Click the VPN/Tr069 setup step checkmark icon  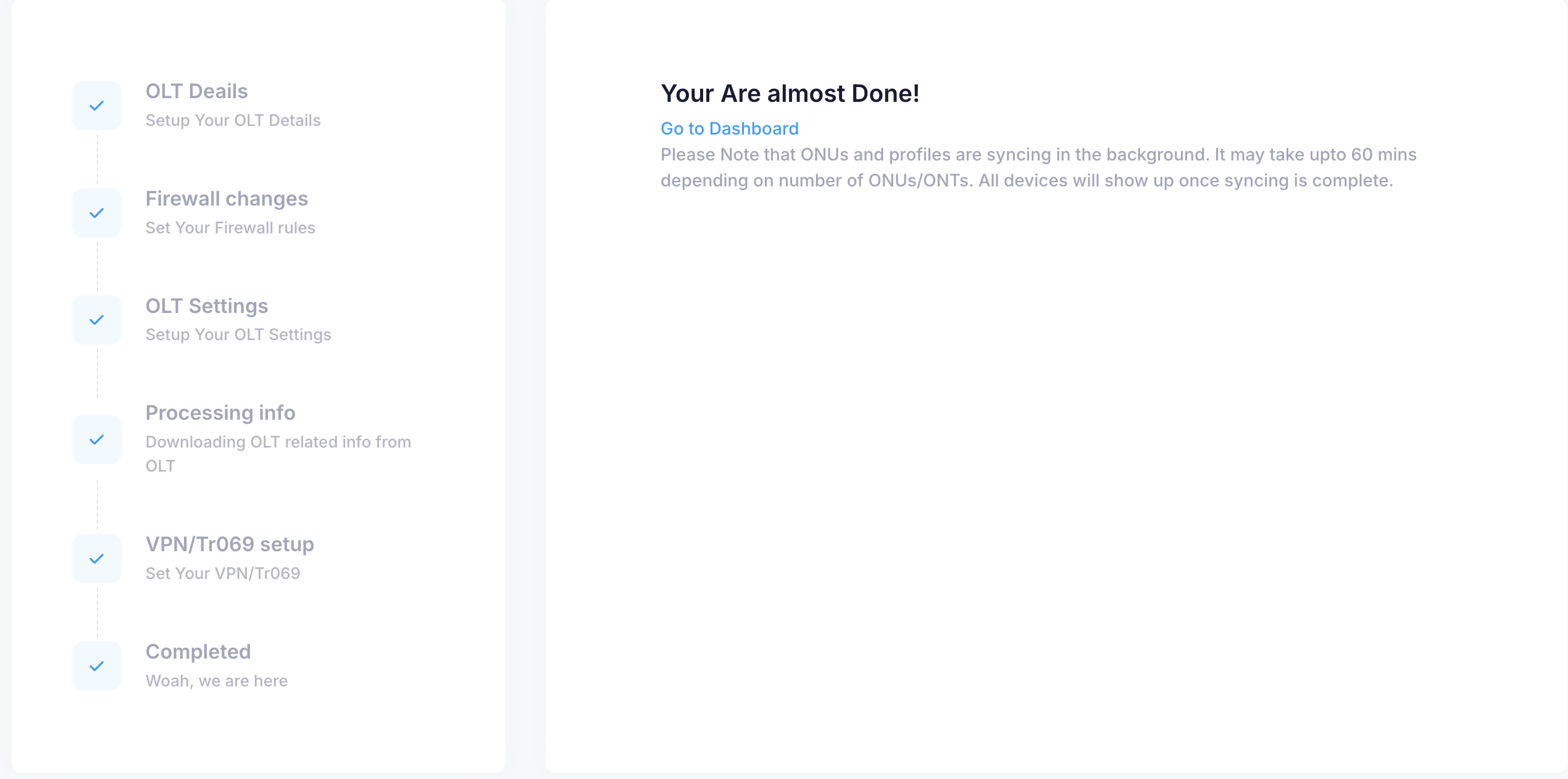point(97,559)
